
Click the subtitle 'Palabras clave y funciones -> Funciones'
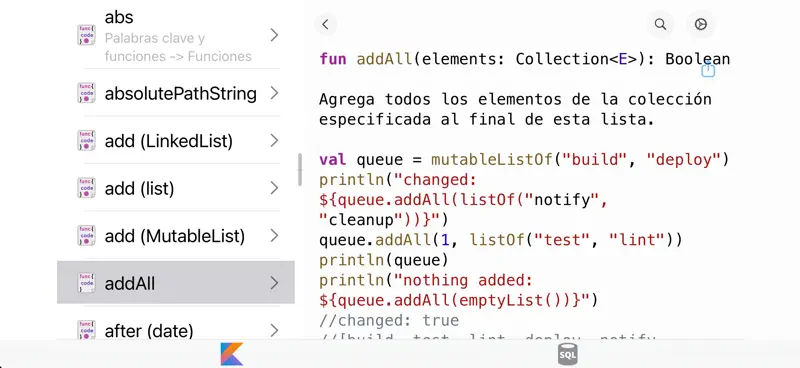178,47
